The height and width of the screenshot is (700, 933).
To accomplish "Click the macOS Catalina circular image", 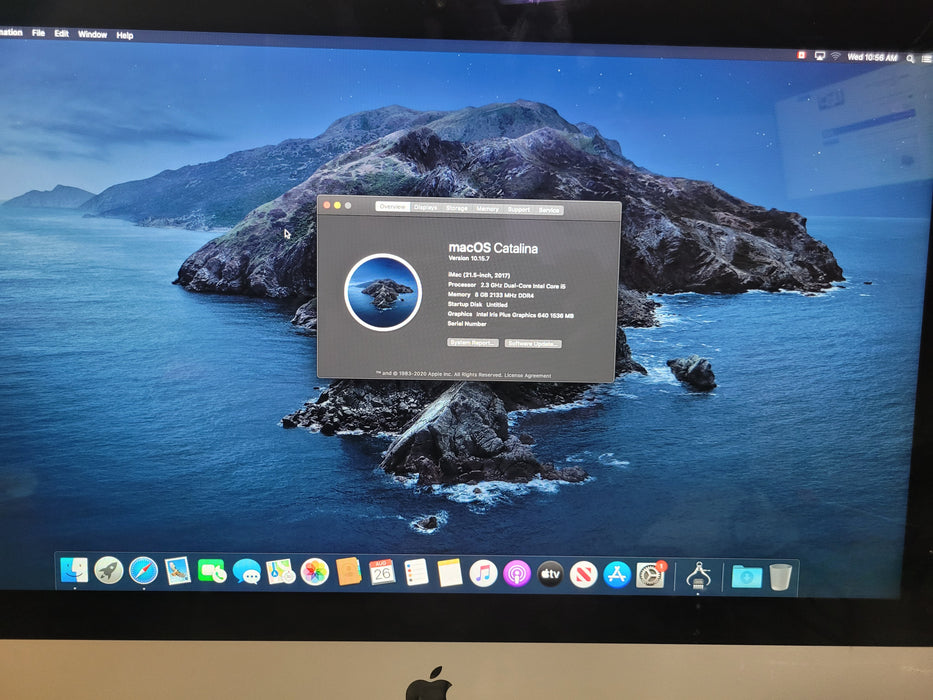I will pyautogui.click(x=383, y=292).
